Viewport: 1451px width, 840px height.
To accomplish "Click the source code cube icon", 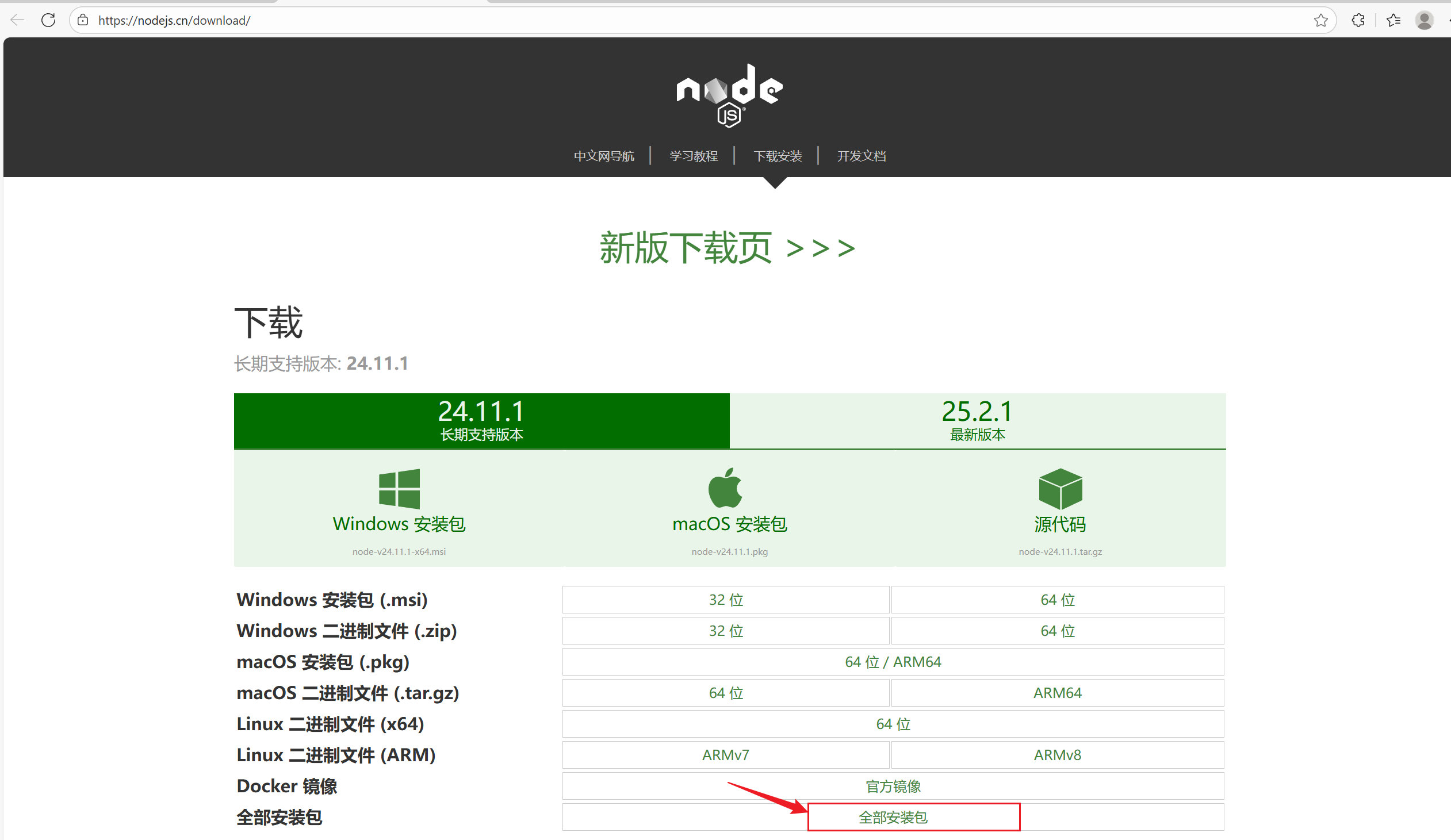I will 1060,488.
